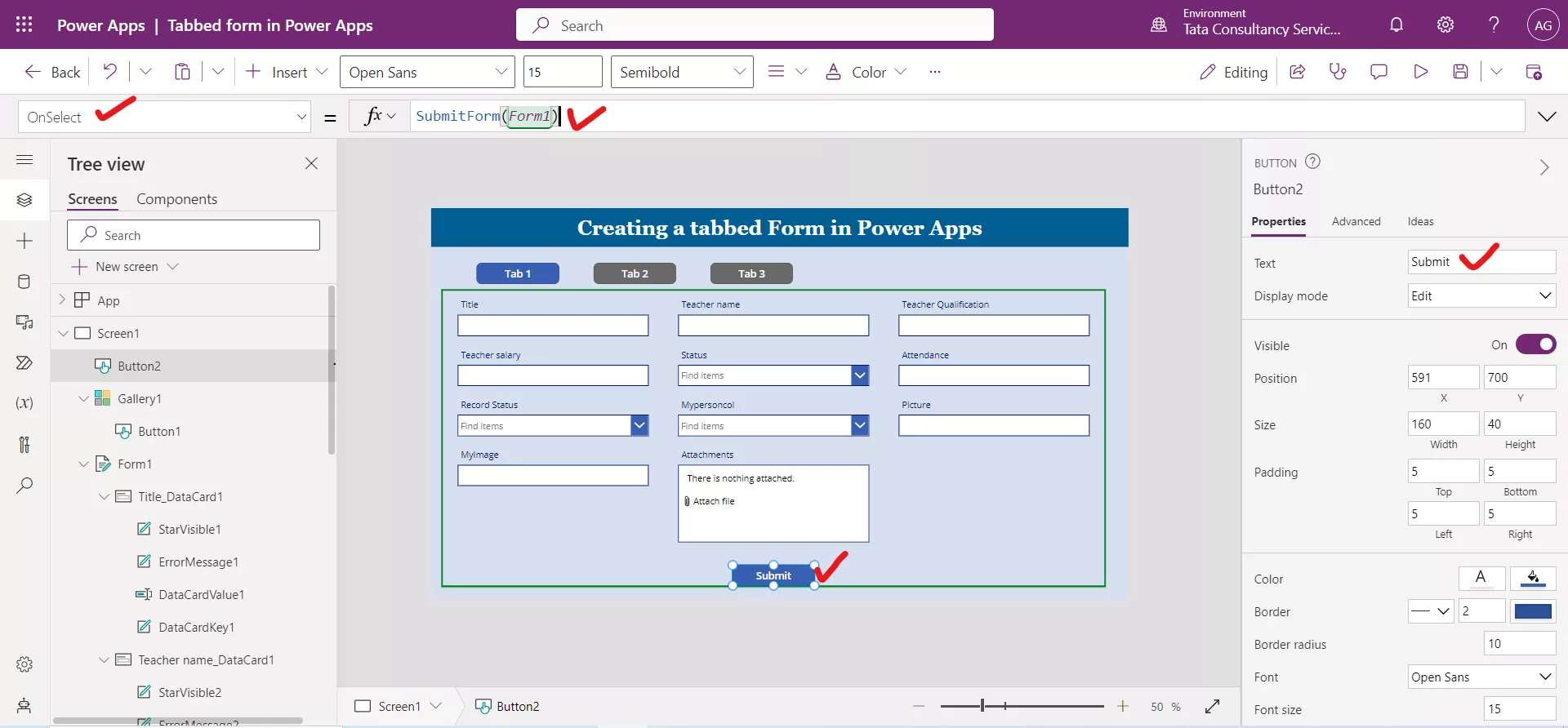Viewport: 1568px width, 728px height.
Task: Open the Comments icon
Action: (x=1379, y=72)
